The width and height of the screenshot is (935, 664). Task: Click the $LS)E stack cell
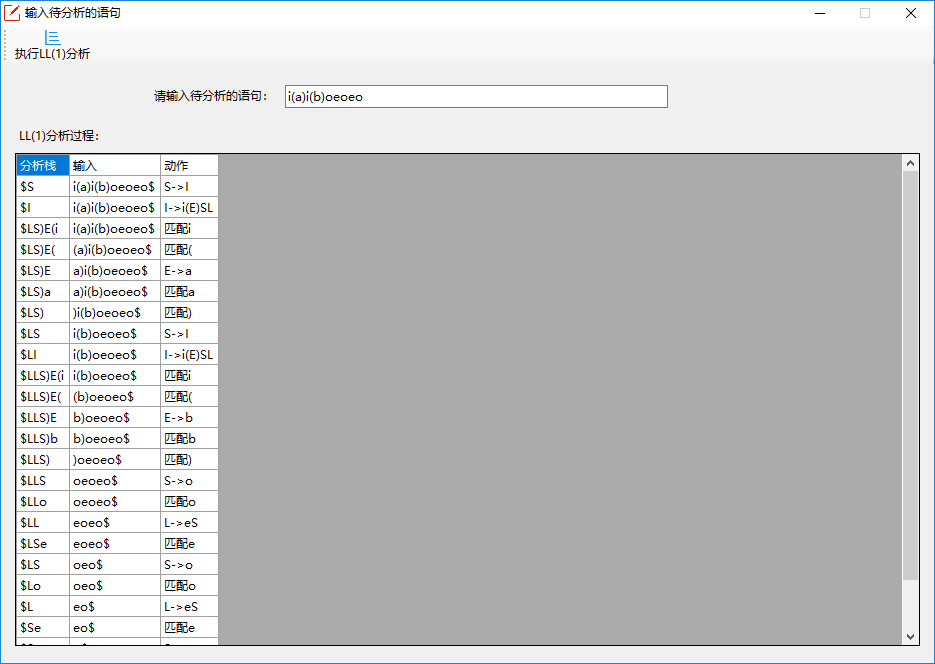[43, 271]
